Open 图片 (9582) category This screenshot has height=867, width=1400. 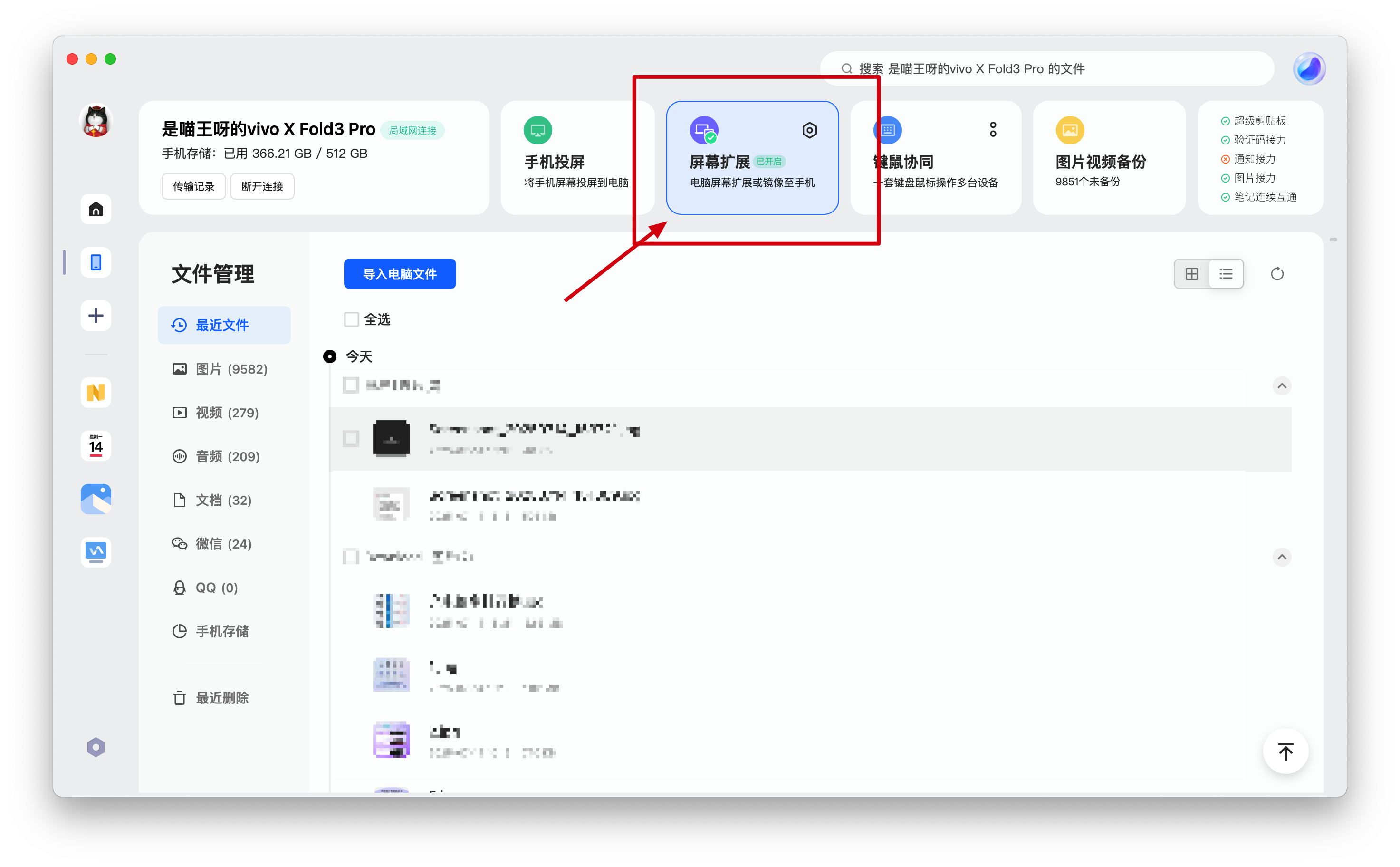tap(224, 369)
